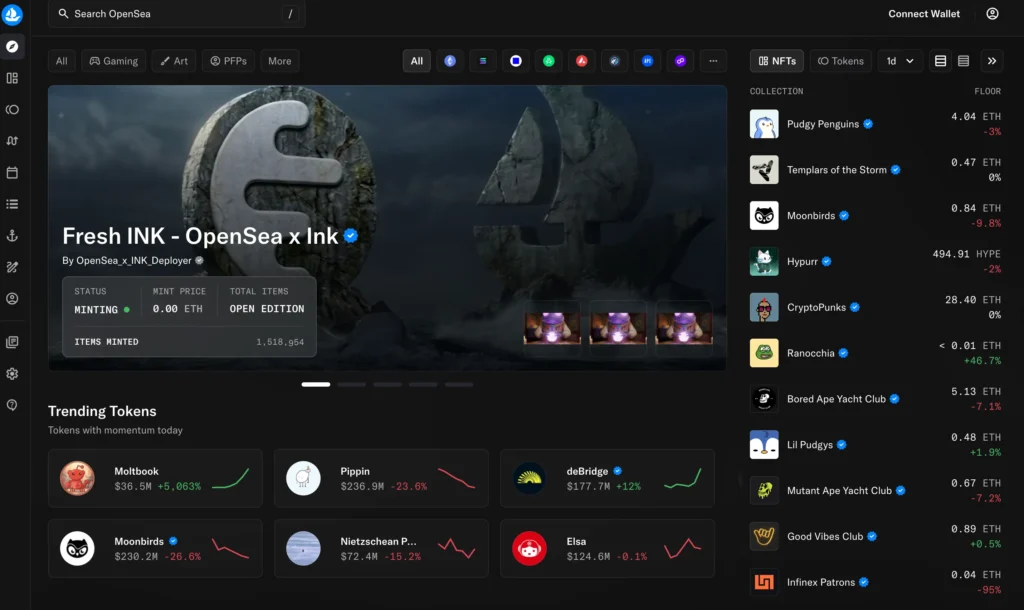Click the verified badge beside Fresh INK title

(351, 236)
